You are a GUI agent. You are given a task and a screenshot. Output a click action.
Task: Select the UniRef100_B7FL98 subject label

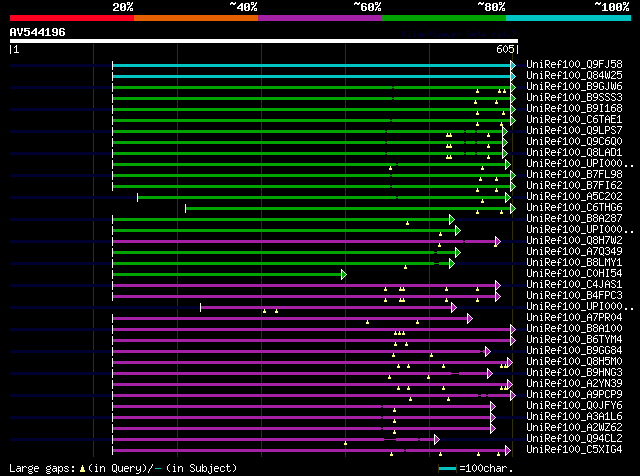574,175
